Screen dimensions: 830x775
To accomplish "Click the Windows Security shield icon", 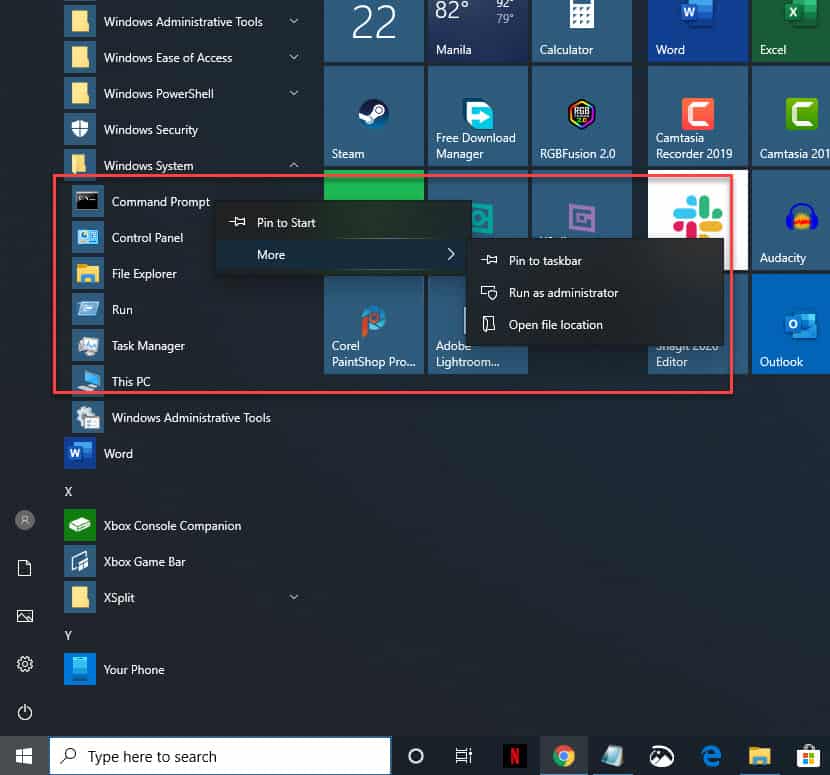I will [x=80, y=129].
